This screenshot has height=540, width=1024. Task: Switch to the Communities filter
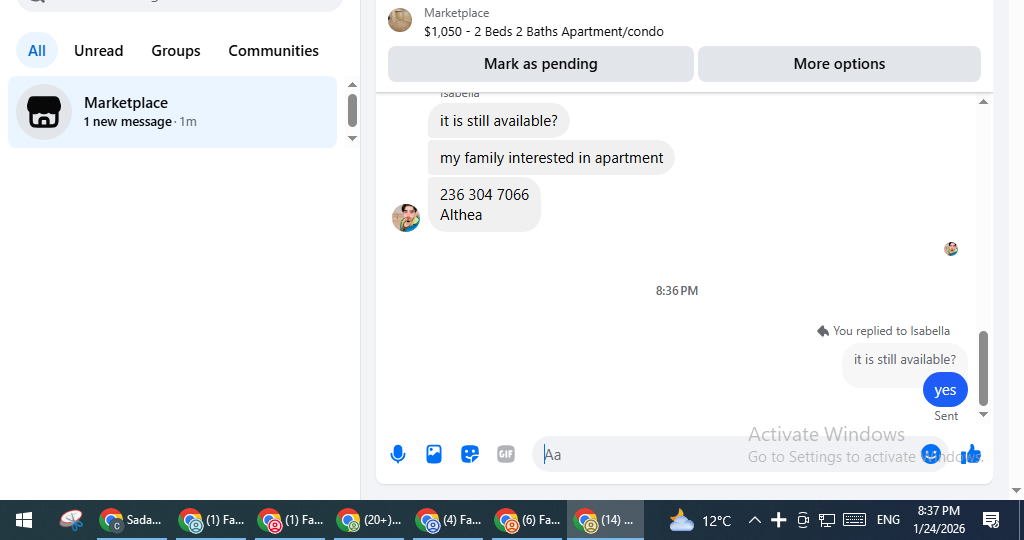coord(274,50)
